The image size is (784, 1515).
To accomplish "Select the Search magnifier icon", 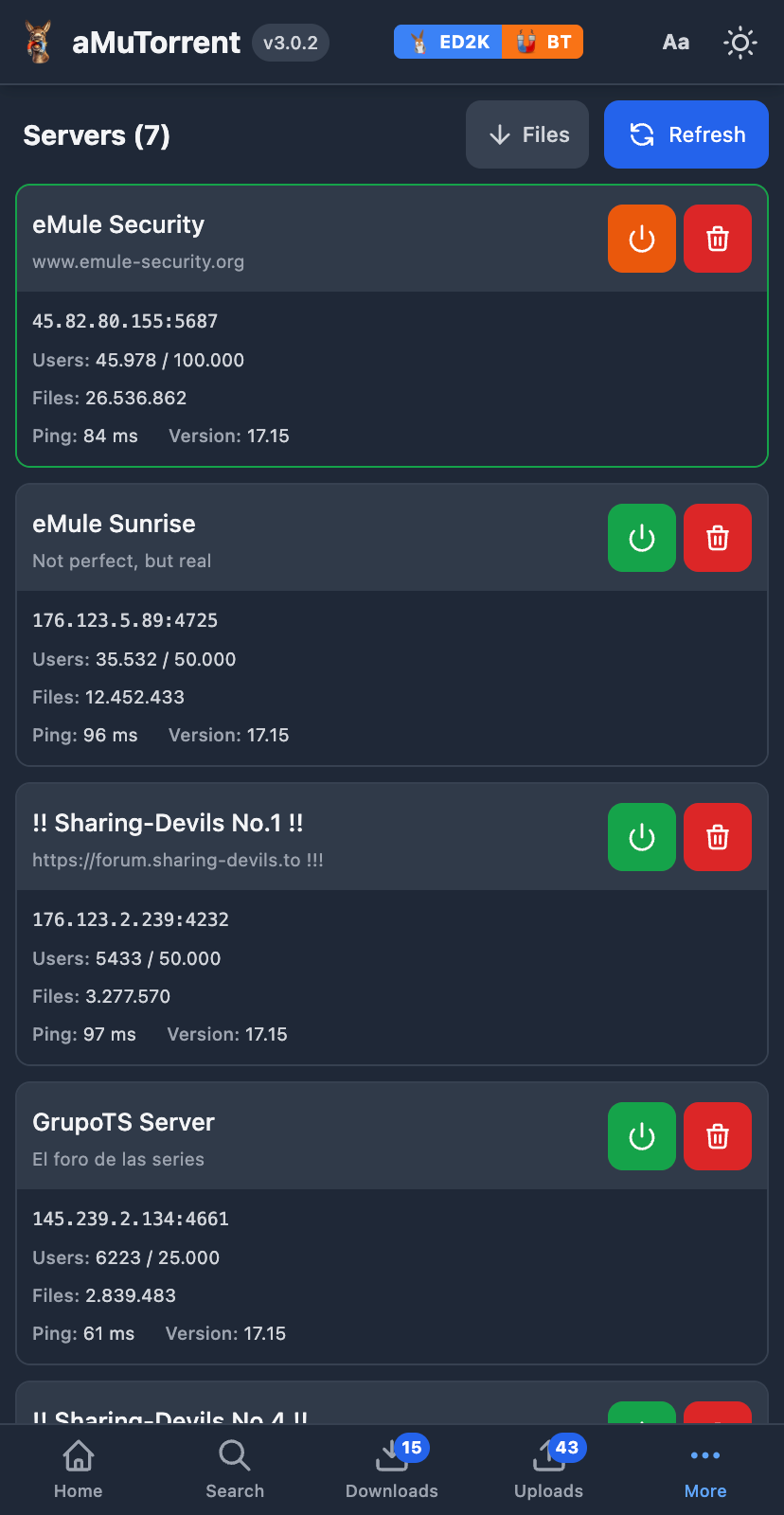I will [x=234, y=1468].
